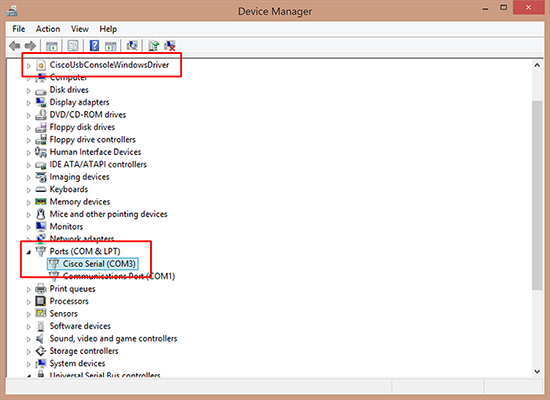The height and width of the screenshot is (400, 550).
Task: Expand the CiscoUsbConsoleWindowsDriver node
Action: pos(29,65)
